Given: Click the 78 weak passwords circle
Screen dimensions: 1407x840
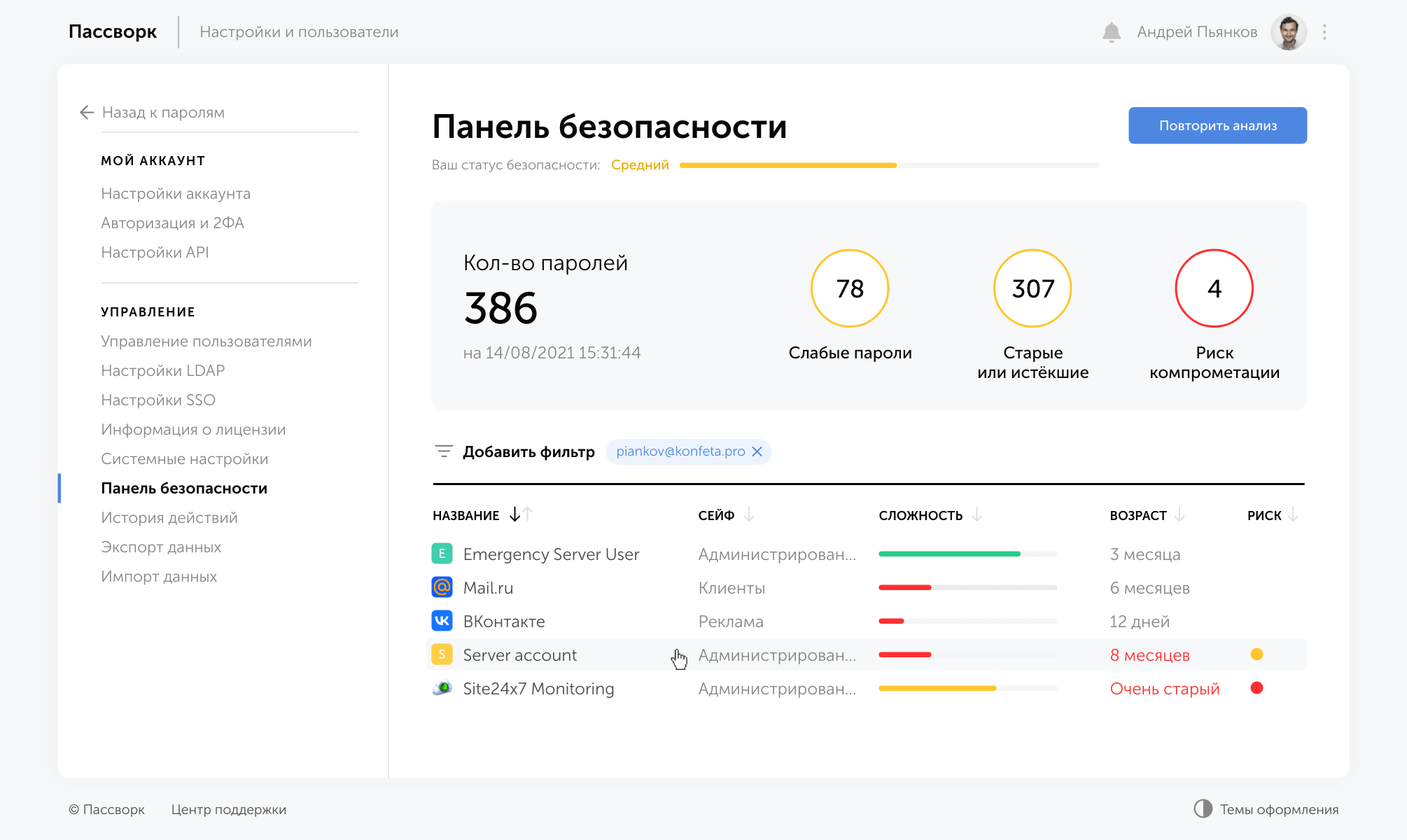Looking at the screenshot, I should click(850, 288).
